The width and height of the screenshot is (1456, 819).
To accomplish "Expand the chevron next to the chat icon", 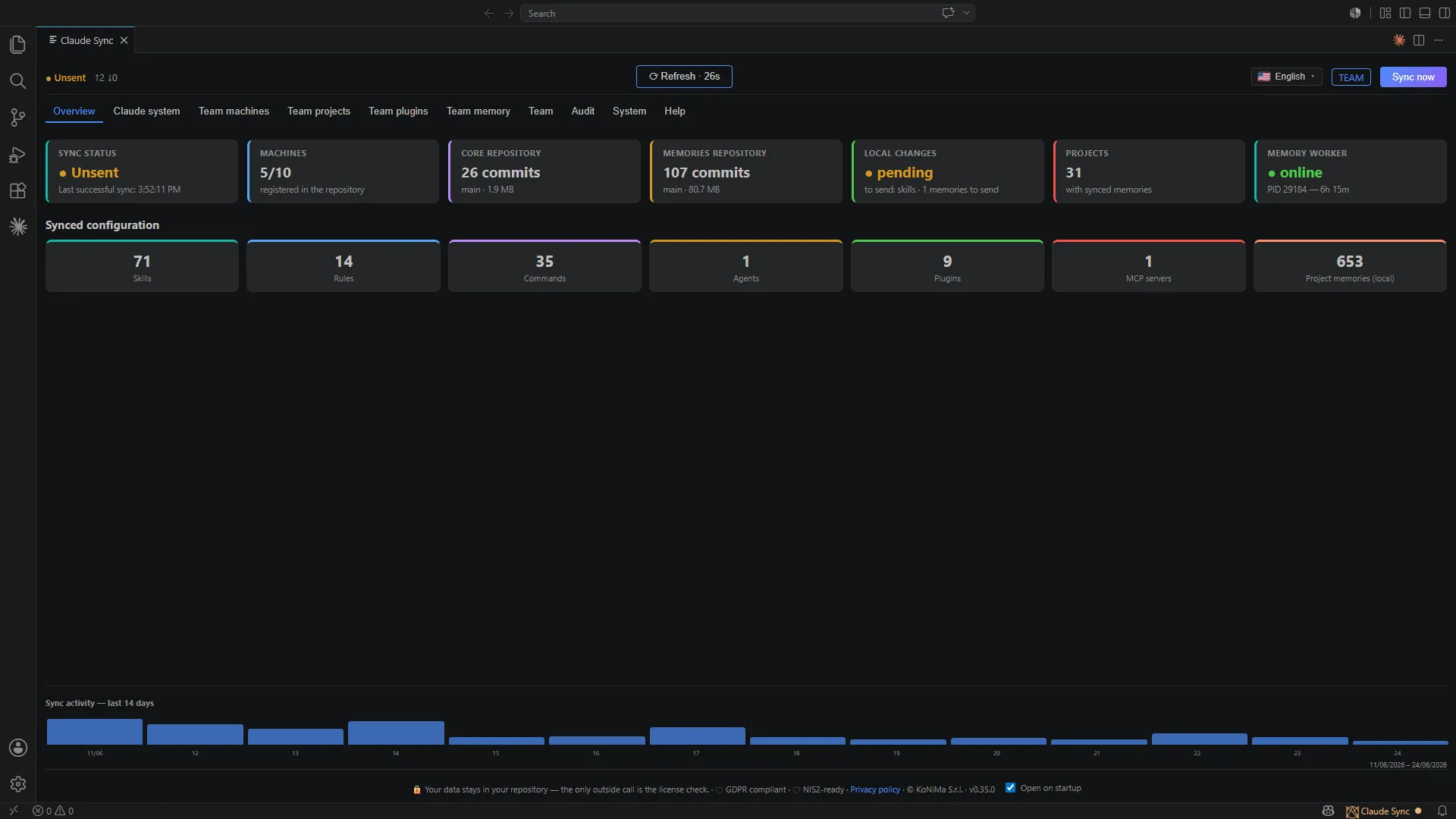I will click(x=966, y=13).
